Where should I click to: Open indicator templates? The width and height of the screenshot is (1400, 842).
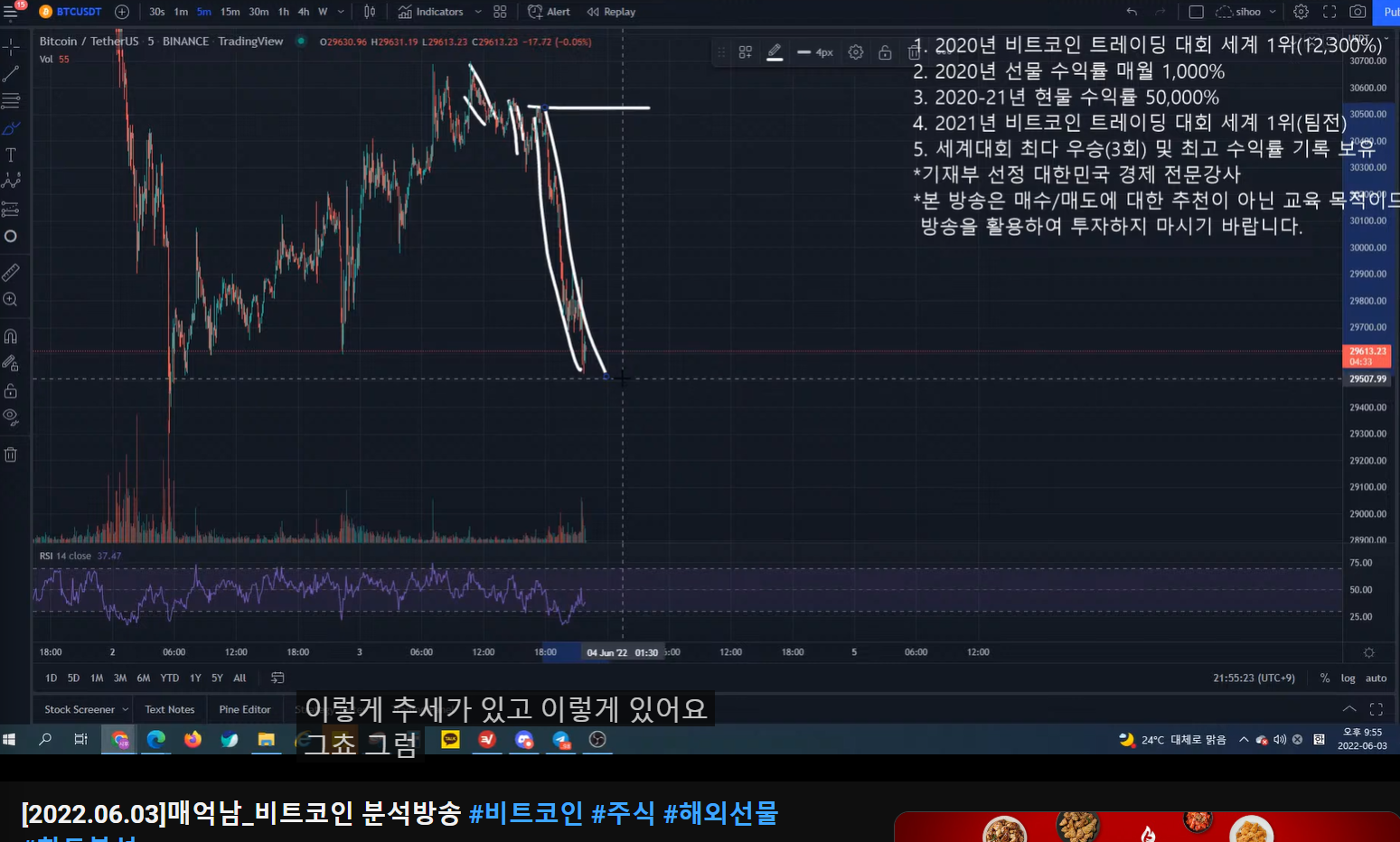pyautogui.click(x=500, y=12)
